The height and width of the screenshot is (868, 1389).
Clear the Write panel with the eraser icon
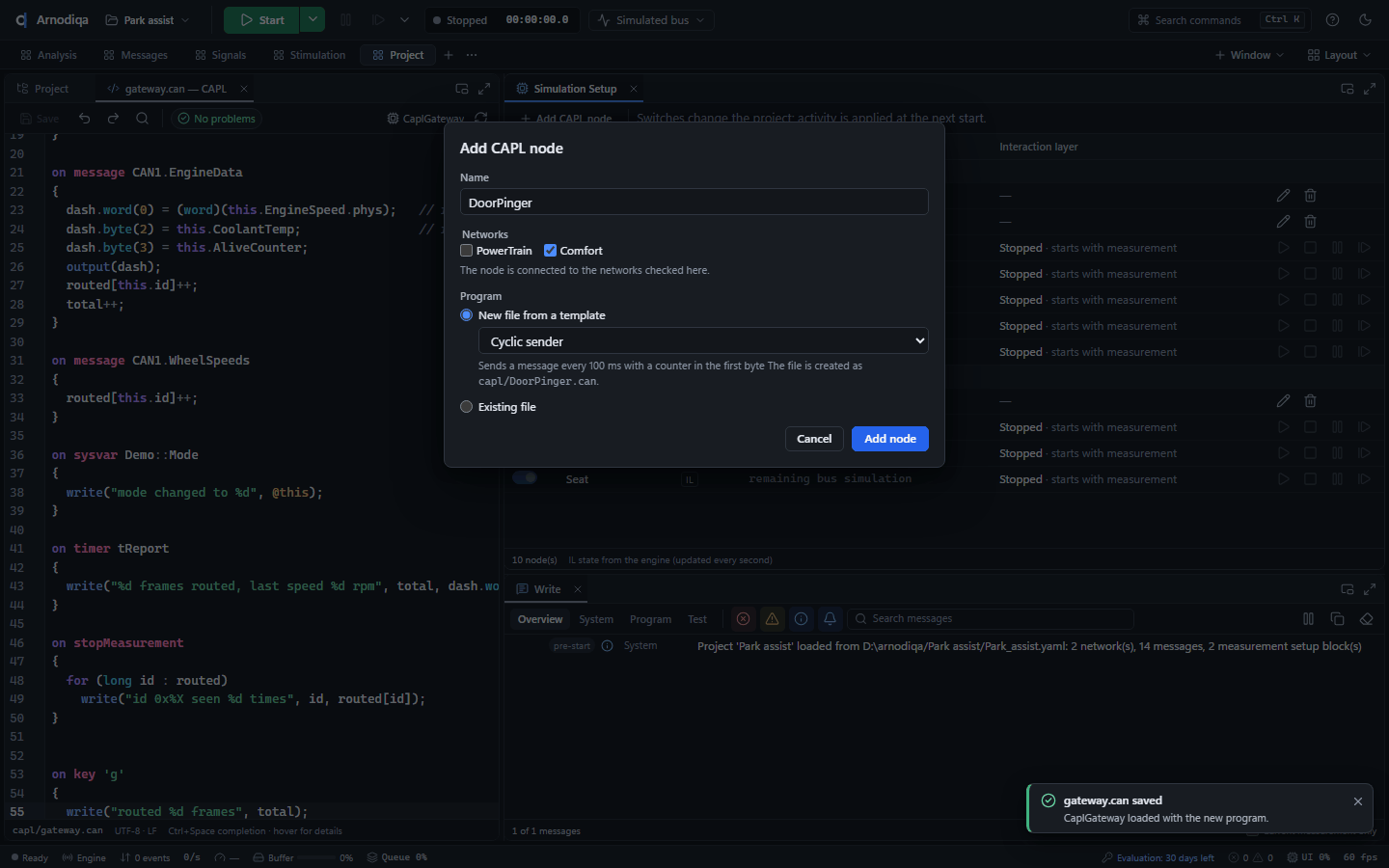point(1366,619)
